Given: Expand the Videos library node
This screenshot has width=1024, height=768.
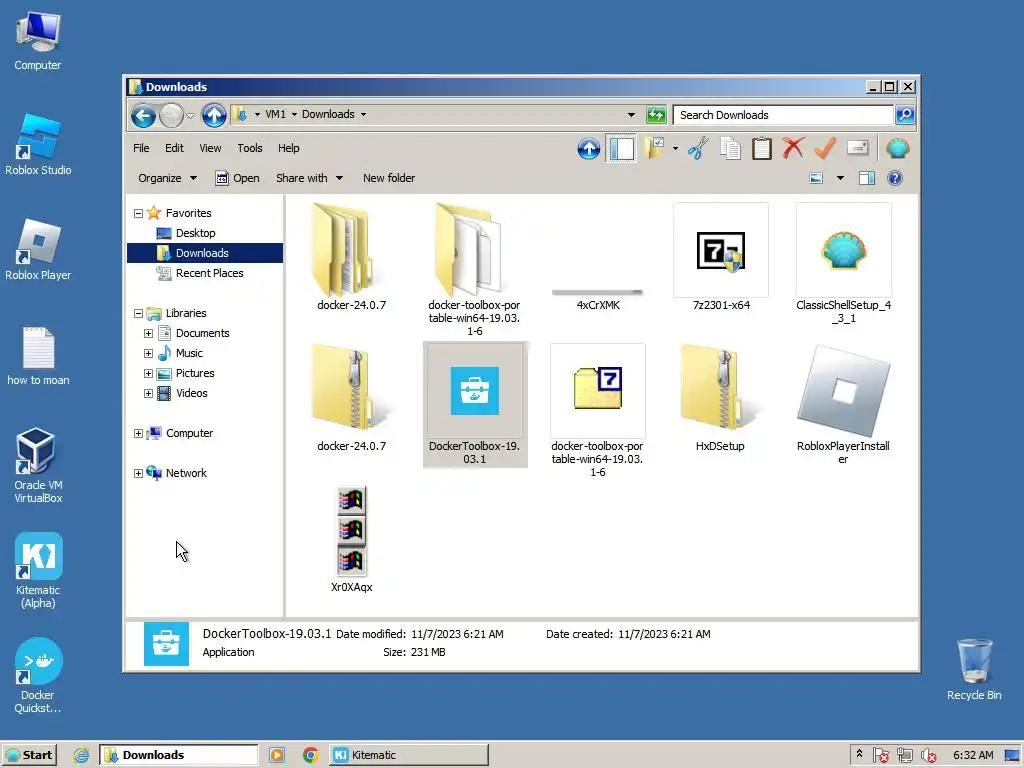Looking at the screenshot, I should click(148, 394).
